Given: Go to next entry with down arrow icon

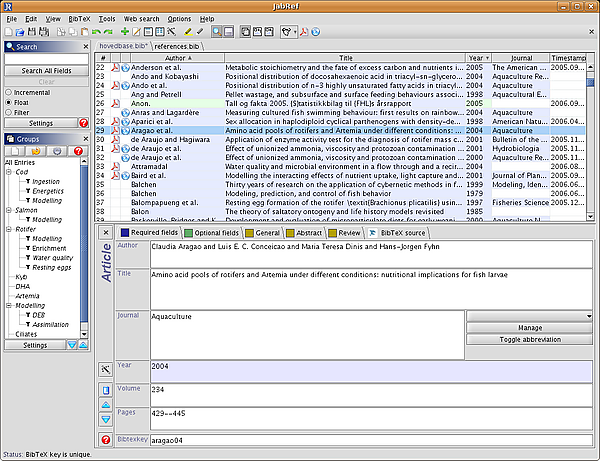Looking at the screenshot, I should coord(106,419).
